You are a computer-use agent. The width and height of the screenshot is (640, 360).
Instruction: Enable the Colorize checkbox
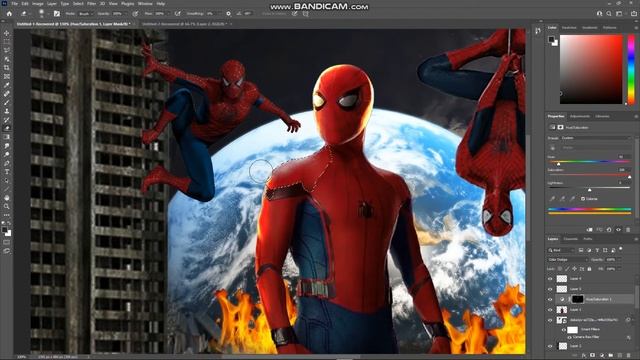coord(583,199)
